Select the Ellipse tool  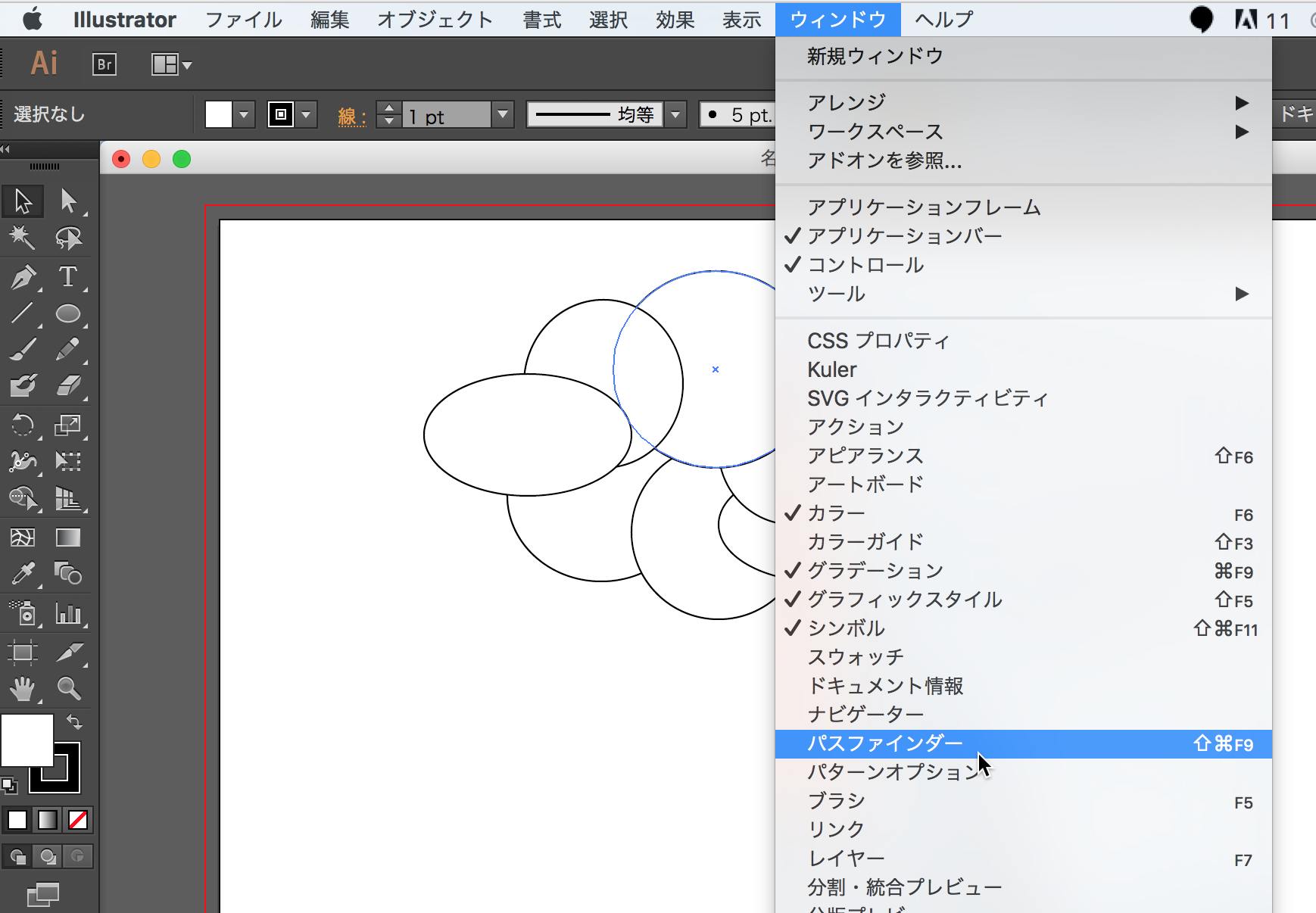click(x=68, y=313)
